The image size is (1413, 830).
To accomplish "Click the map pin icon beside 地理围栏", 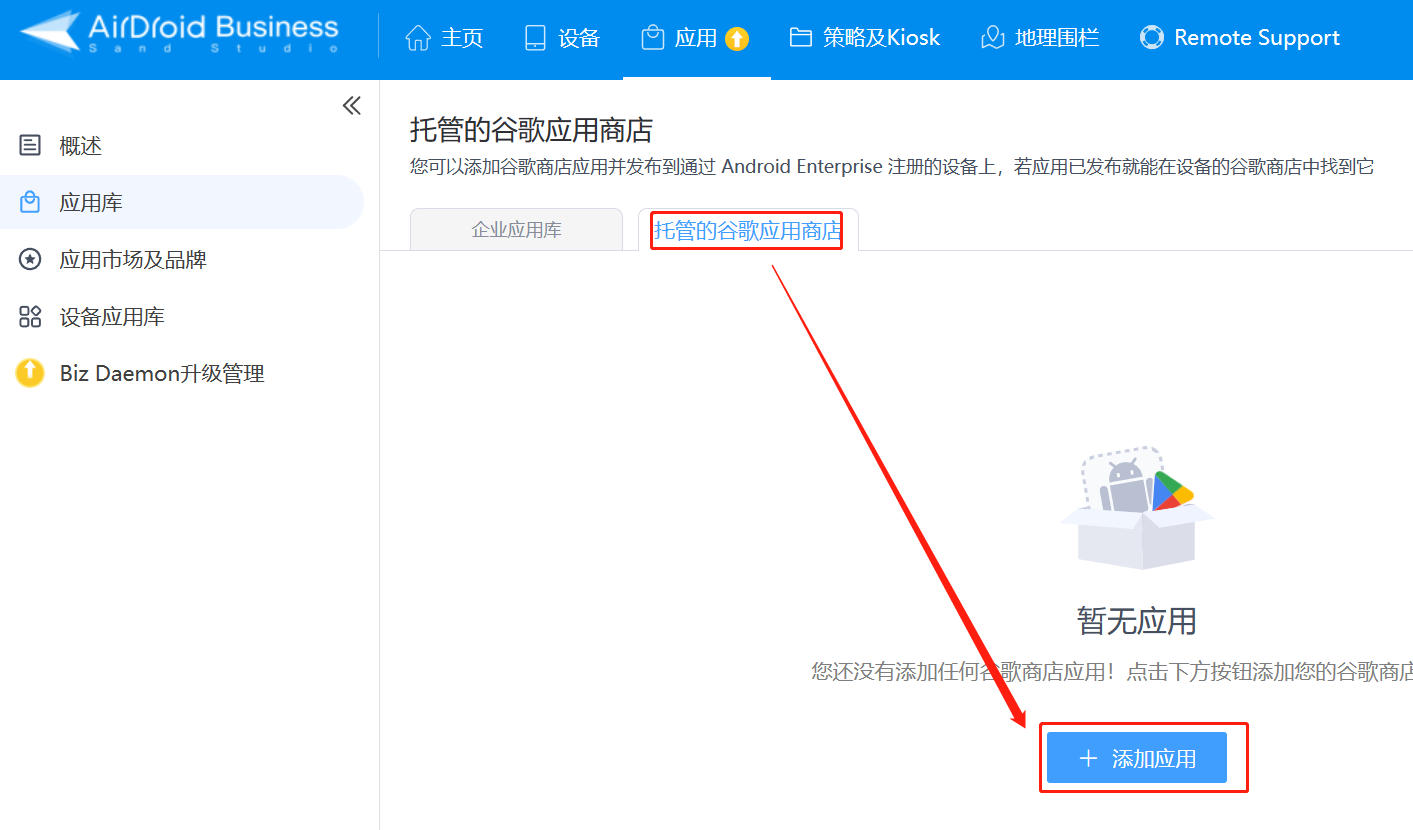I will click(x=992, y=38).
